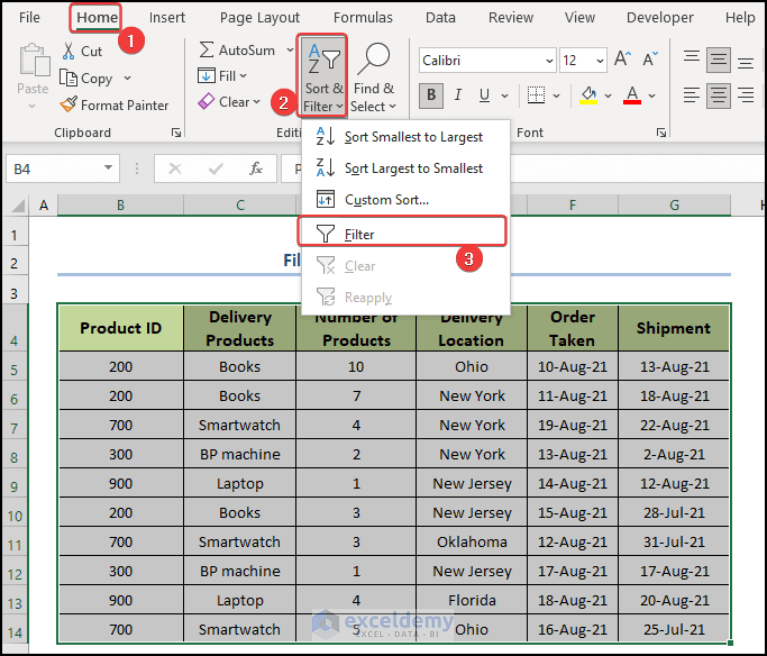
Task: Choose Sort Smallest to Largest
Action: click(x=405, y=137)
